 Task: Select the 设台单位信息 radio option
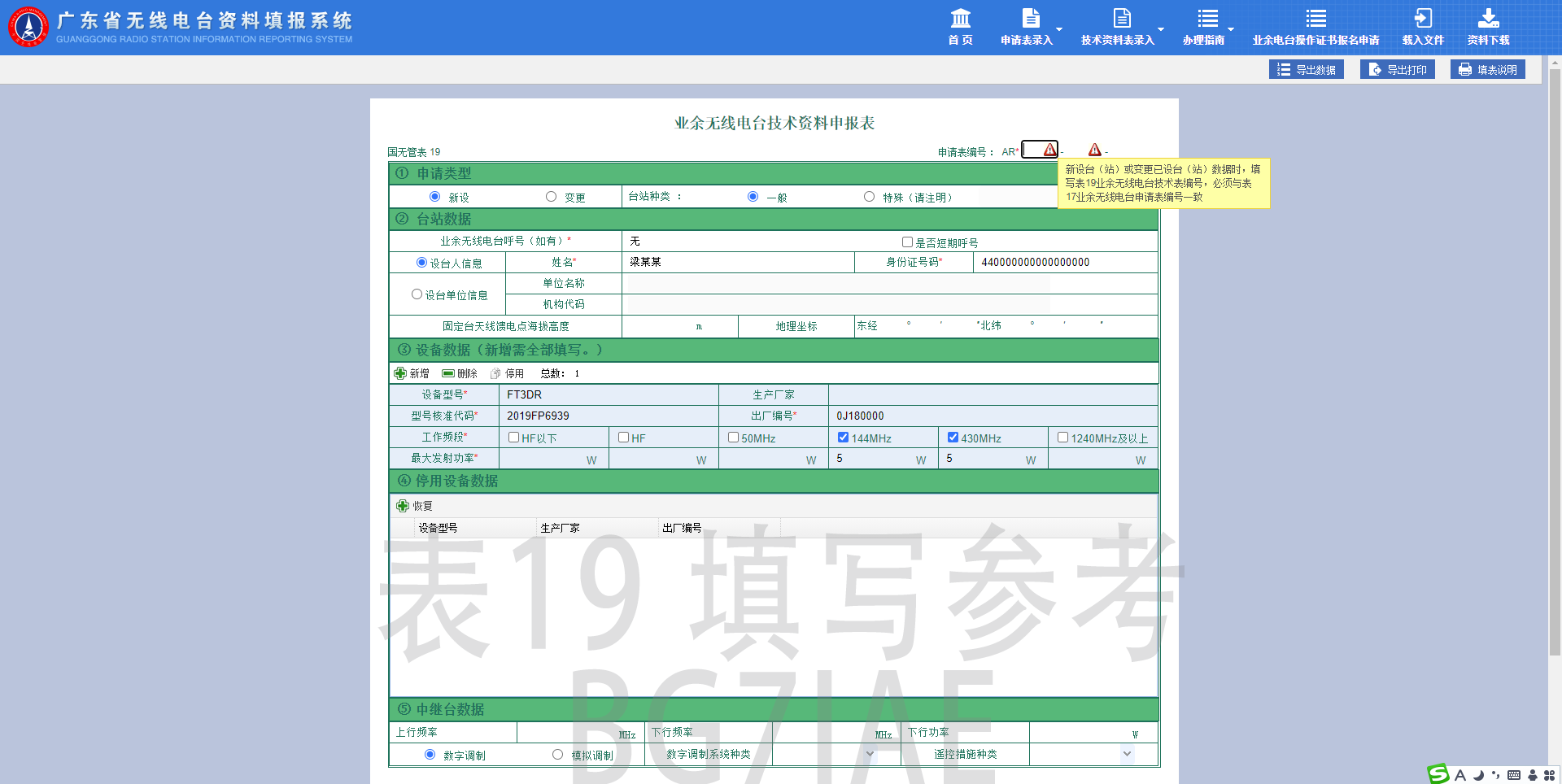(x=417, y=294)
